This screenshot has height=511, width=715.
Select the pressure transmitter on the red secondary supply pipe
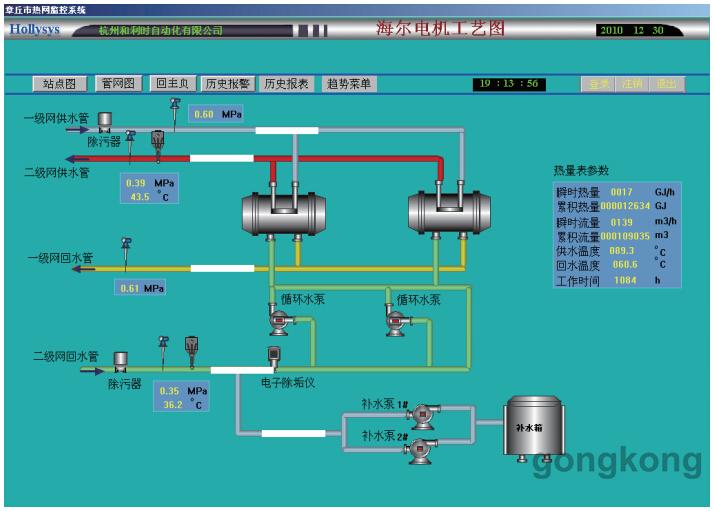tap(130, 145)
